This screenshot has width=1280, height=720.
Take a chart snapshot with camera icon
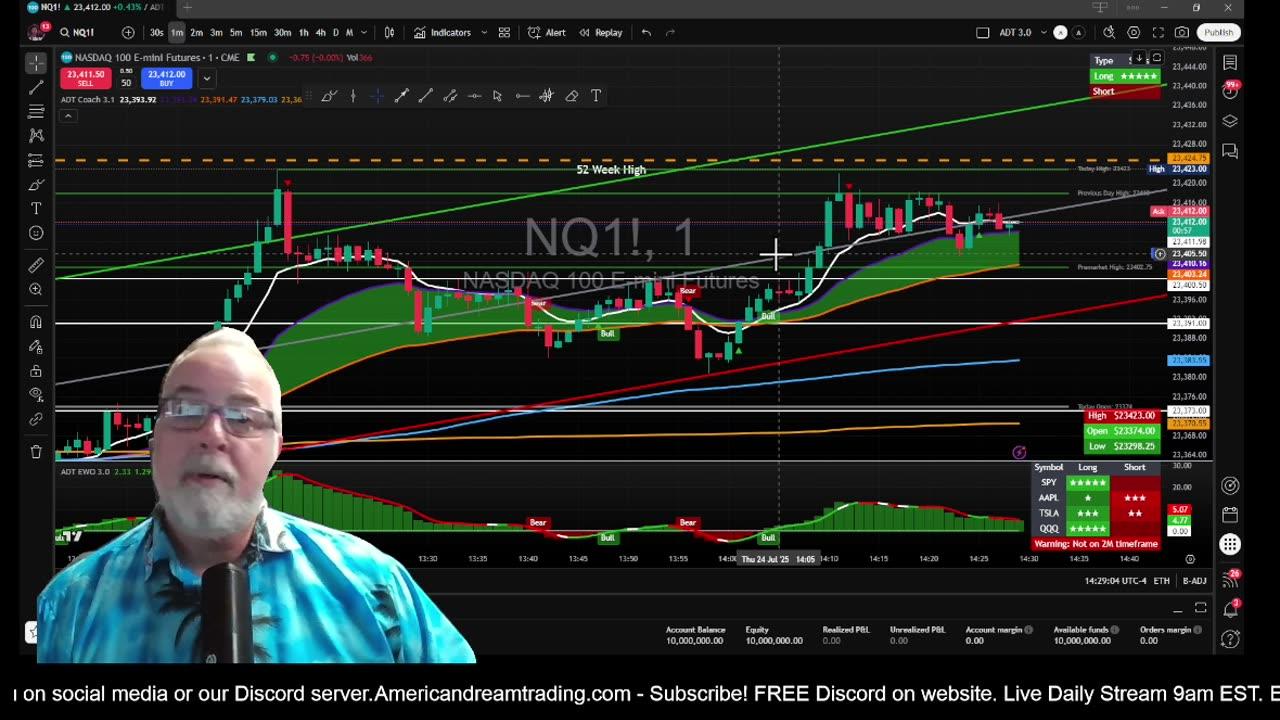(x=1183, y=32)
